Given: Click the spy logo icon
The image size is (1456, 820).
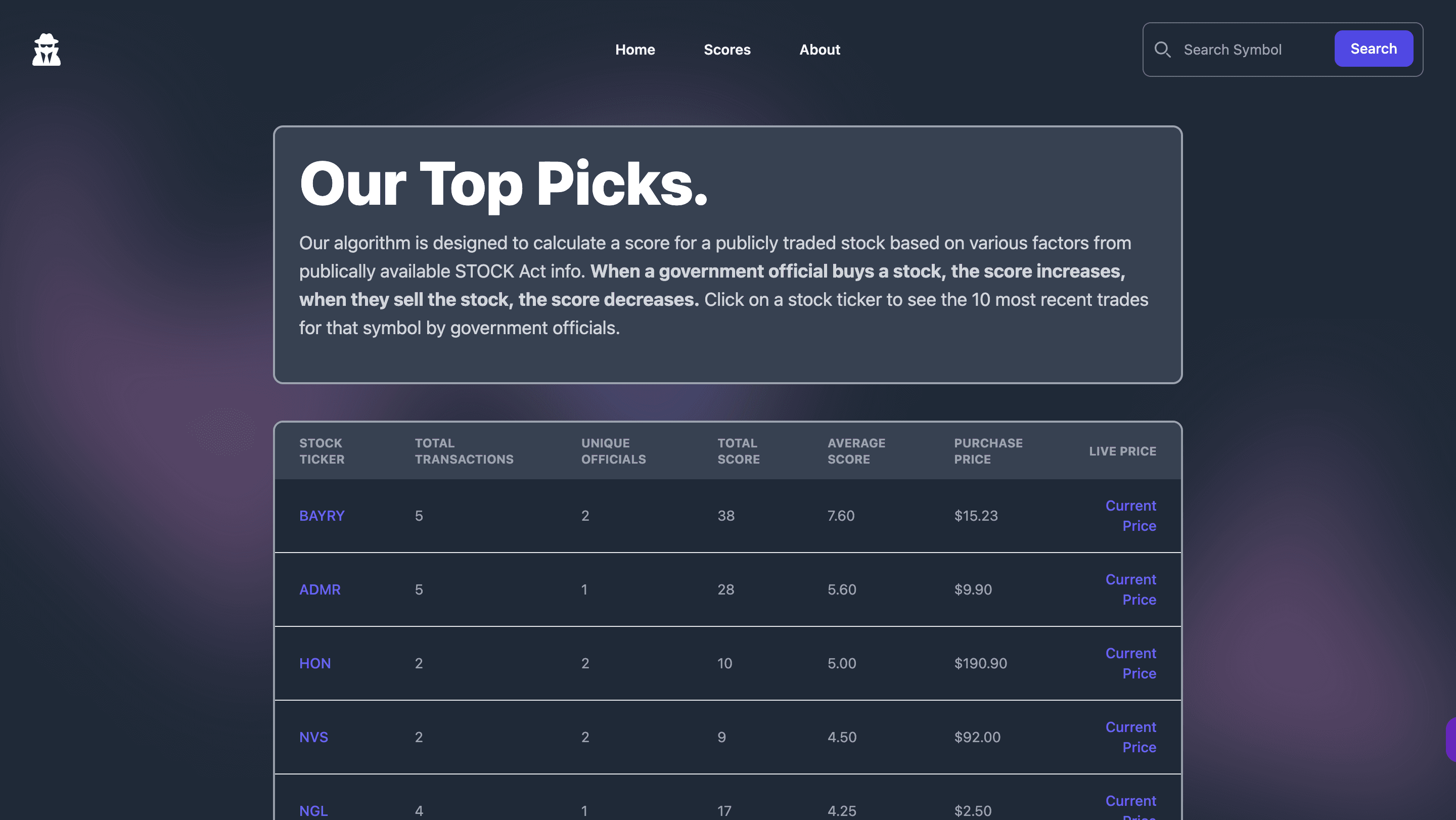Looking at the screenshot, I should coord(47,50).
